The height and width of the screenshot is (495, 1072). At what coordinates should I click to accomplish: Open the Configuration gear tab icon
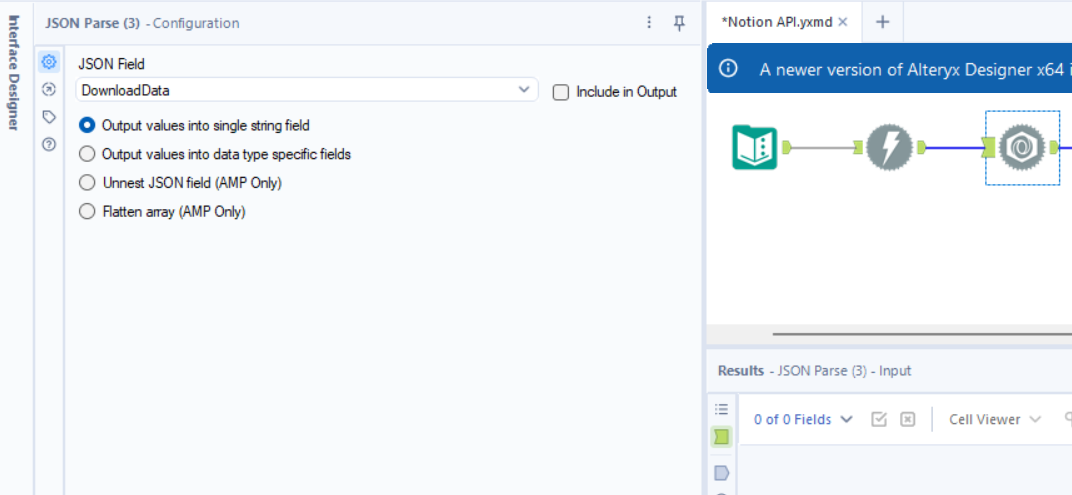pyautogui.click(x=49, y=62)
